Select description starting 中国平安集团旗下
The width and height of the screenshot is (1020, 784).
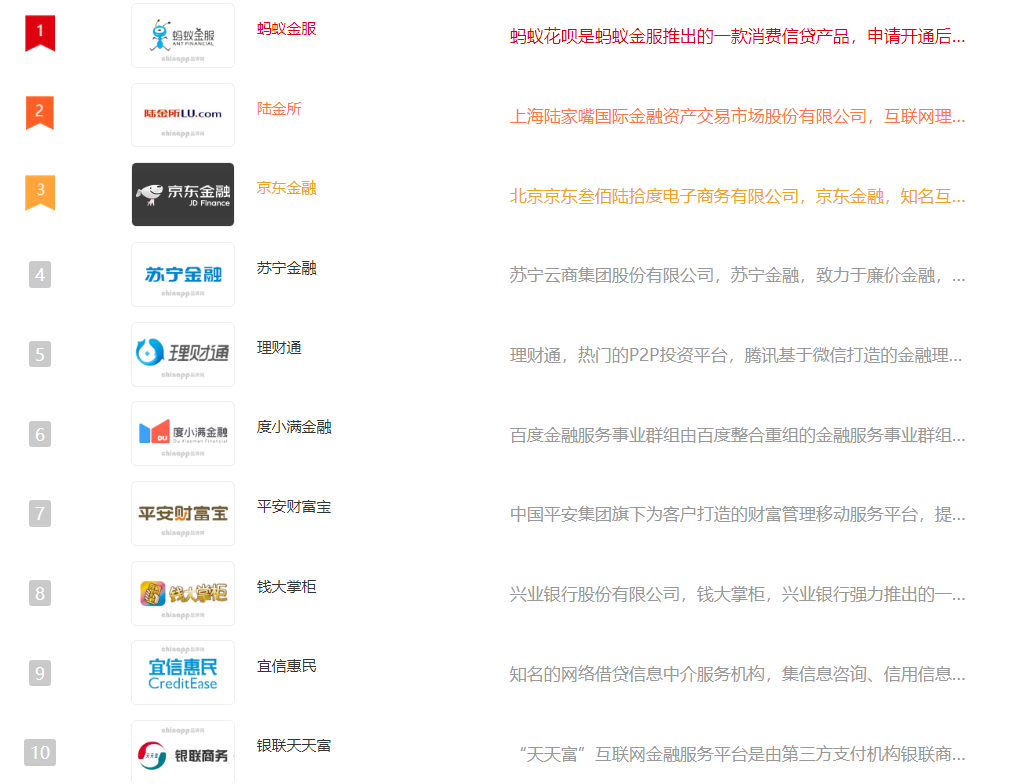pos(737,515)
